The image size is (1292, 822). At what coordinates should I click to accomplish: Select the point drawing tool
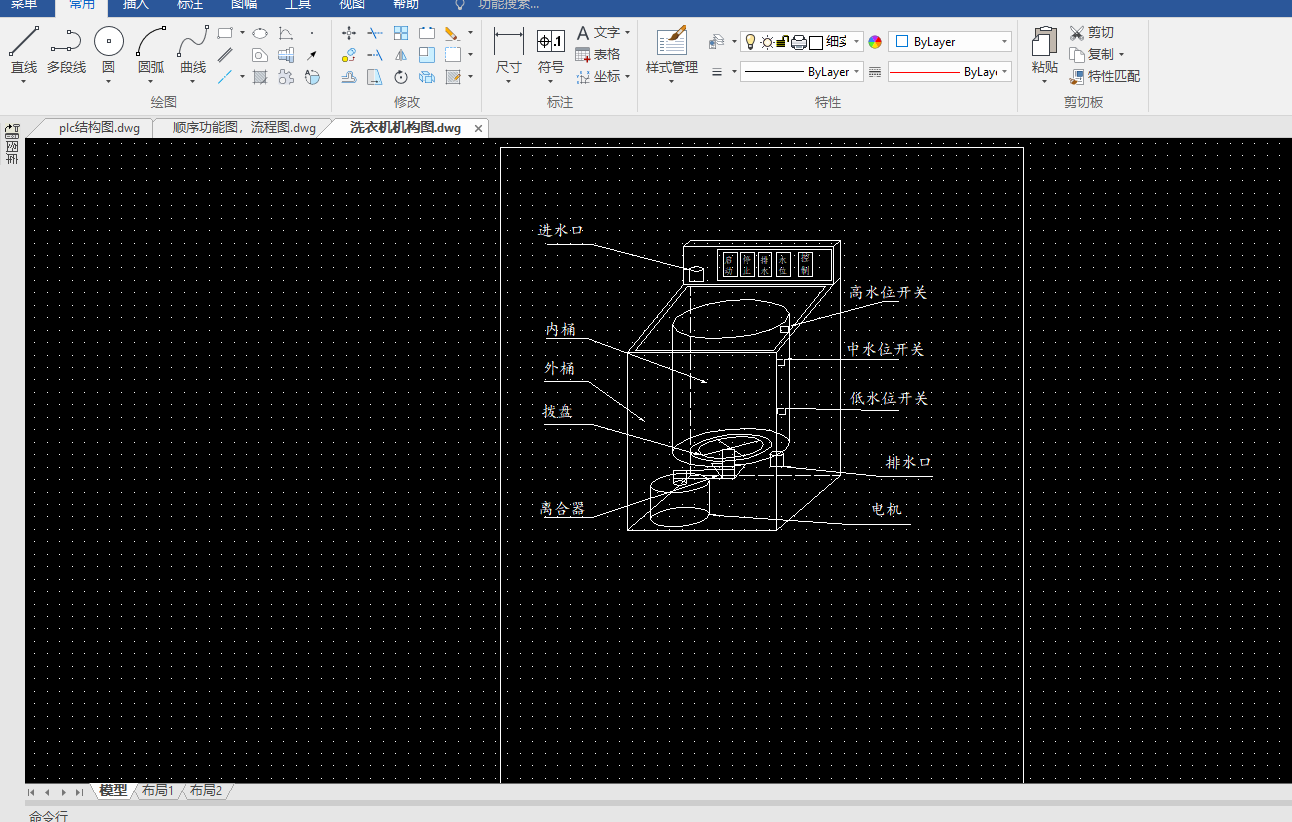click(312, 33)
